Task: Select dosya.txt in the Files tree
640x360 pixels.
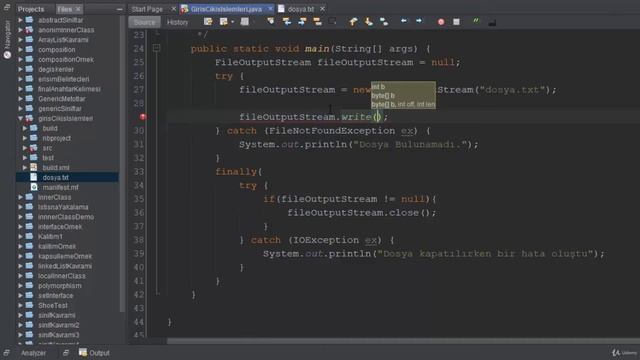Action: (67, 177)
